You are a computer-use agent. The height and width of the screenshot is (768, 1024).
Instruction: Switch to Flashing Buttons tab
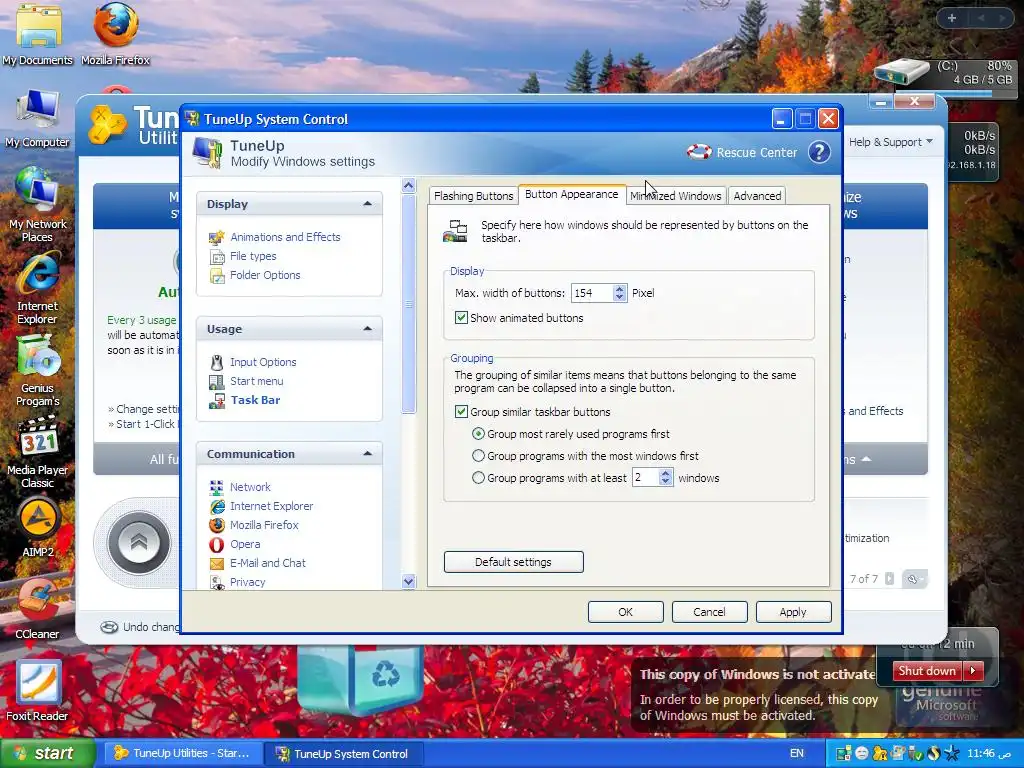(x=473, y=196)
